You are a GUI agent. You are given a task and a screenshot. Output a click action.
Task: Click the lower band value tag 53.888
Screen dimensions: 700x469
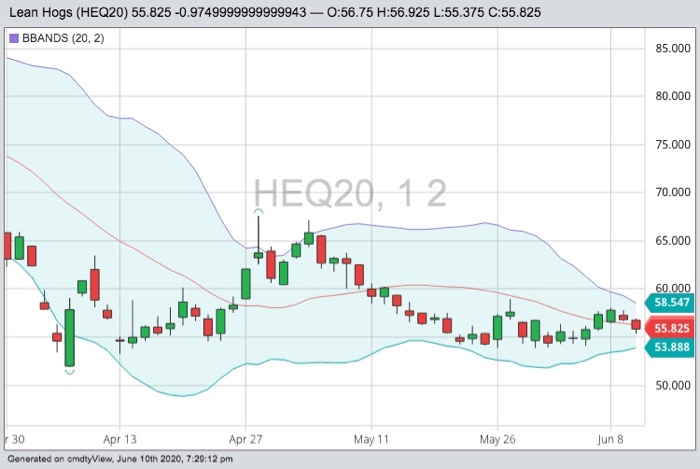pyautogui.click(x=671, y=347)
